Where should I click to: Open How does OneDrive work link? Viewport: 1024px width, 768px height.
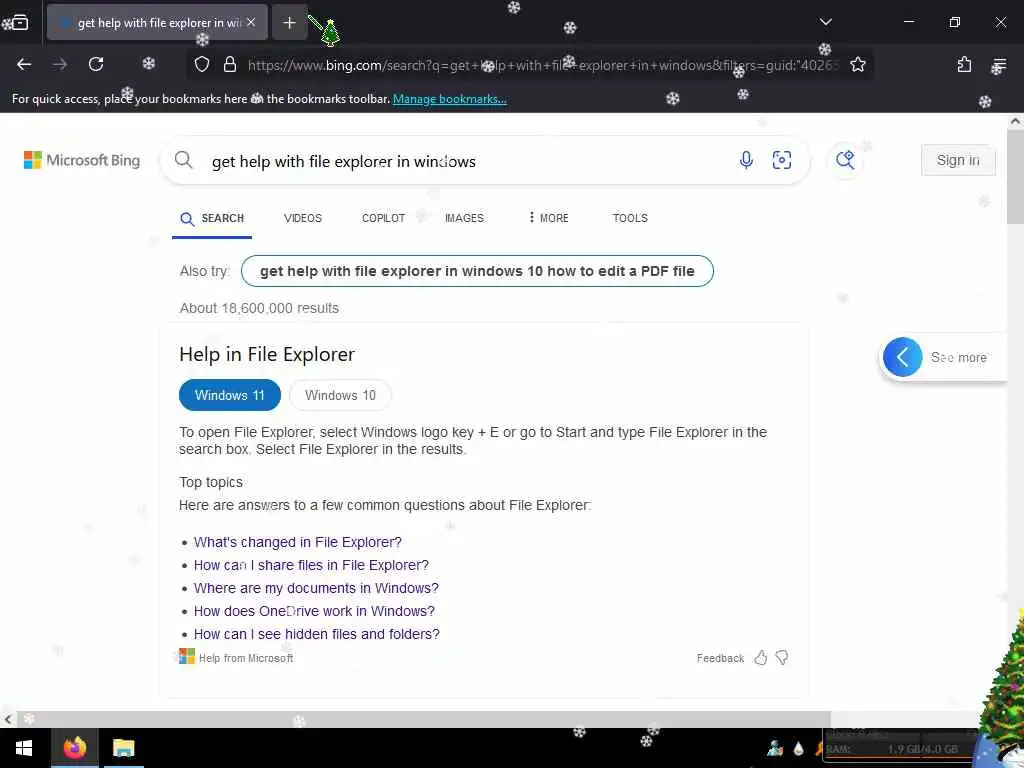314,611
